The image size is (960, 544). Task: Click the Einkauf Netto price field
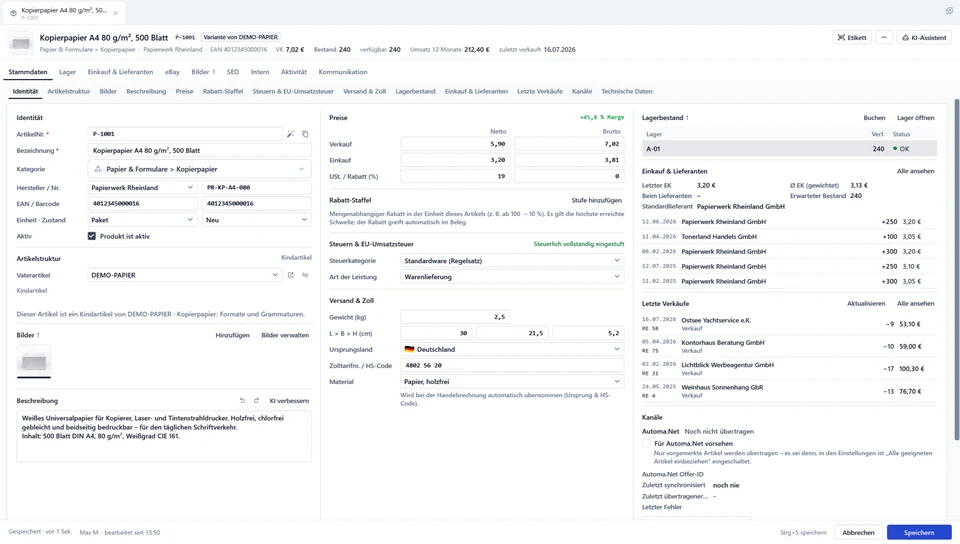point(456,160)
